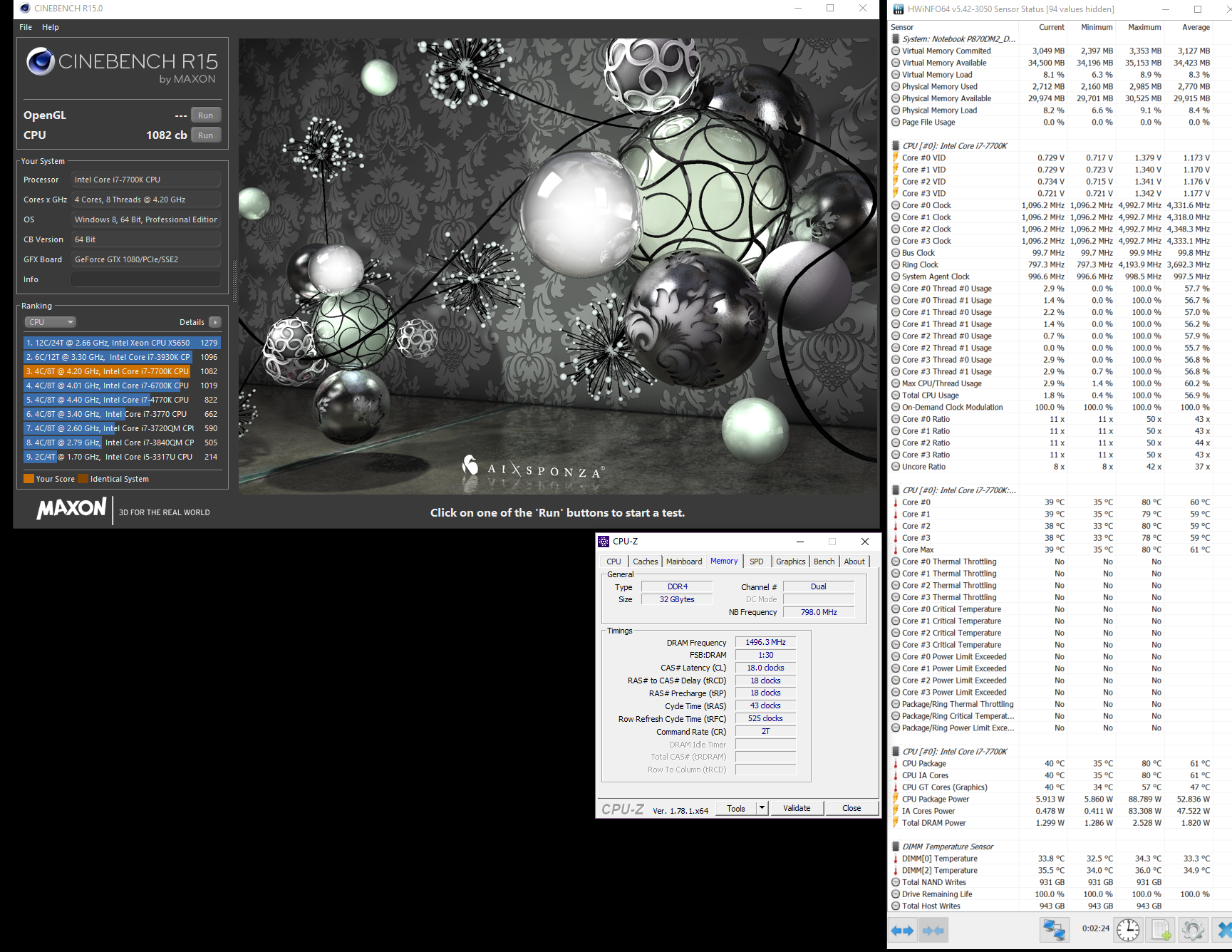The image size is (1232, 952).
Task: Expand Details arrow in Ranking panel
Action: (x=215, y=322)
